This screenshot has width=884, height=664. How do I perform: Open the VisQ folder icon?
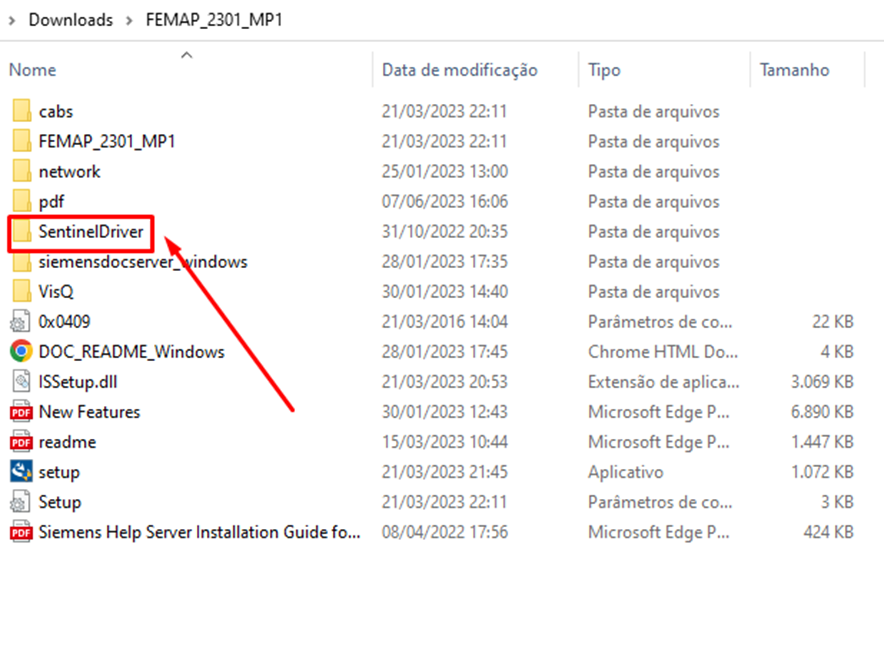tap(21, 291)
